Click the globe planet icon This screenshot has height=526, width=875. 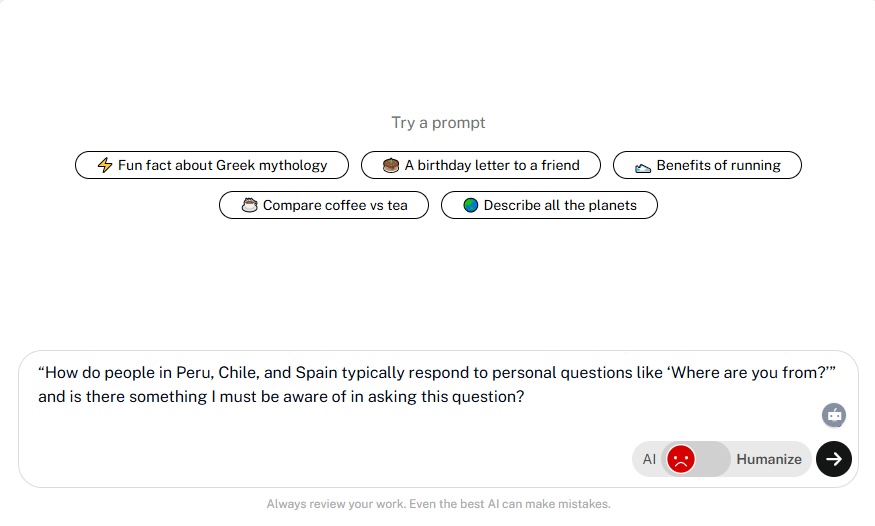pyautogui.click(x=470, y=205)
